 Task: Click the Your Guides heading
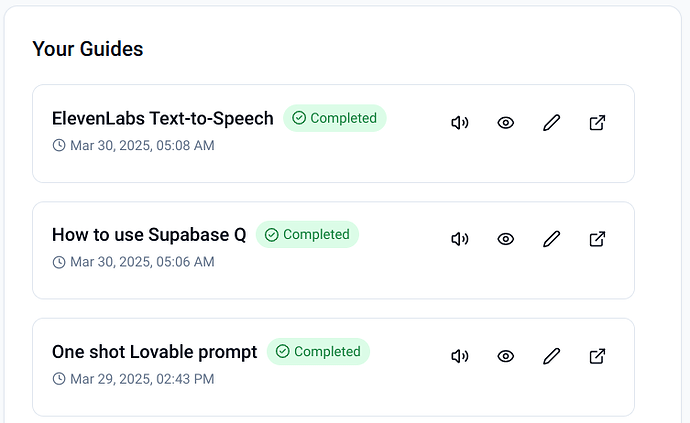point(88,49)
